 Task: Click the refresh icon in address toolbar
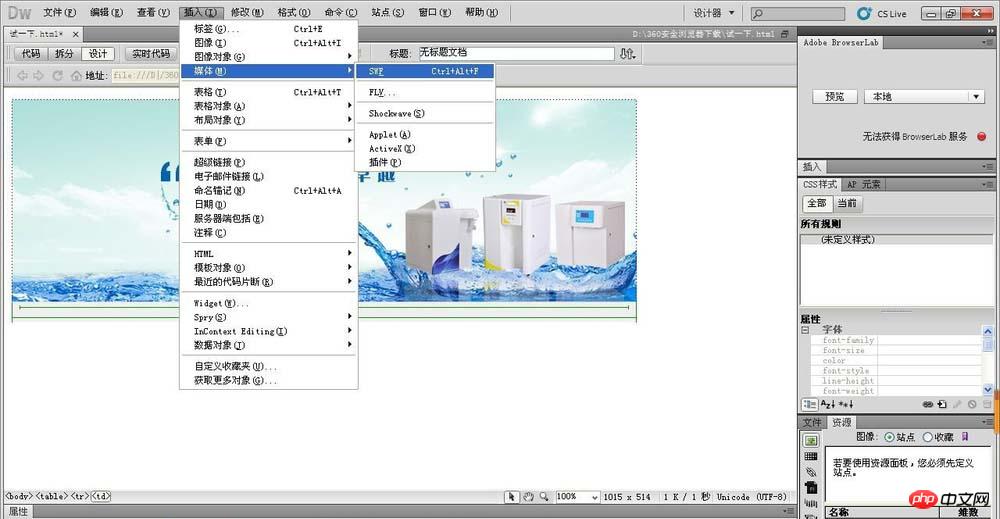[x=57, y=75]
